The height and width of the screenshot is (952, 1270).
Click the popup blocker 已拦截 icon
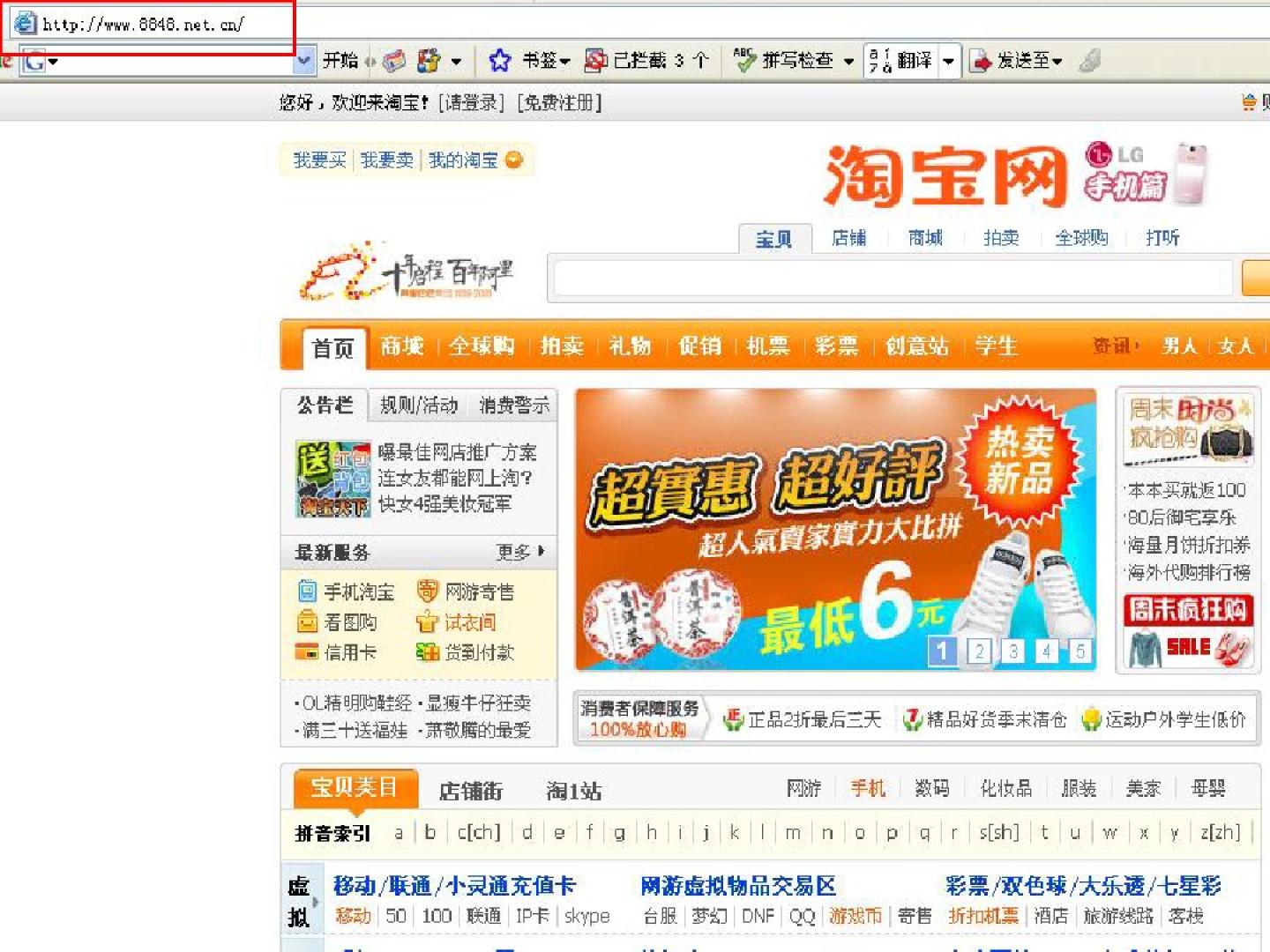pyautogui.click(x=596, y=61)
